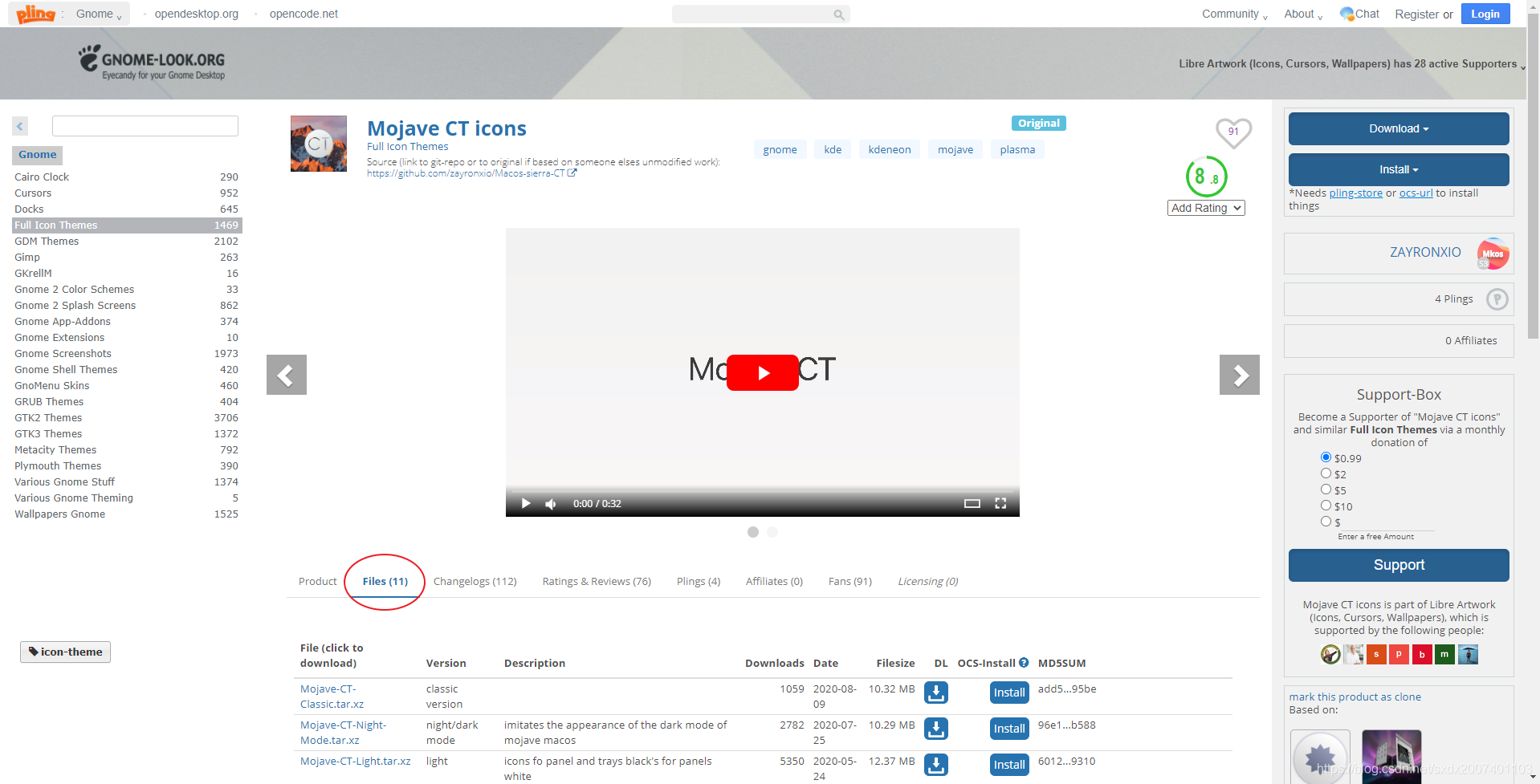Open the Changelogs (112) tab
The image size is (1540, 784).
475,582
